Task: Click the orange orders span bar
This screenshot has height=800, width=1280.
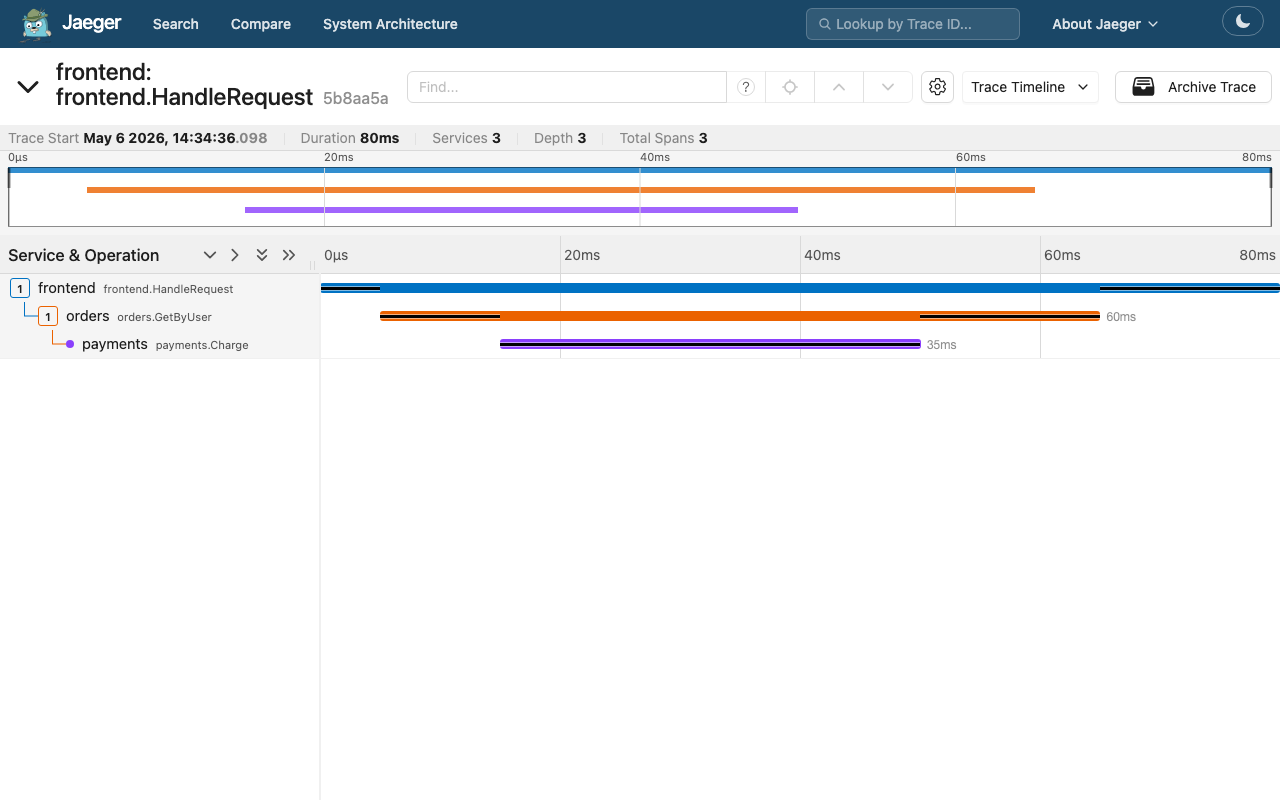Action: 740,316
